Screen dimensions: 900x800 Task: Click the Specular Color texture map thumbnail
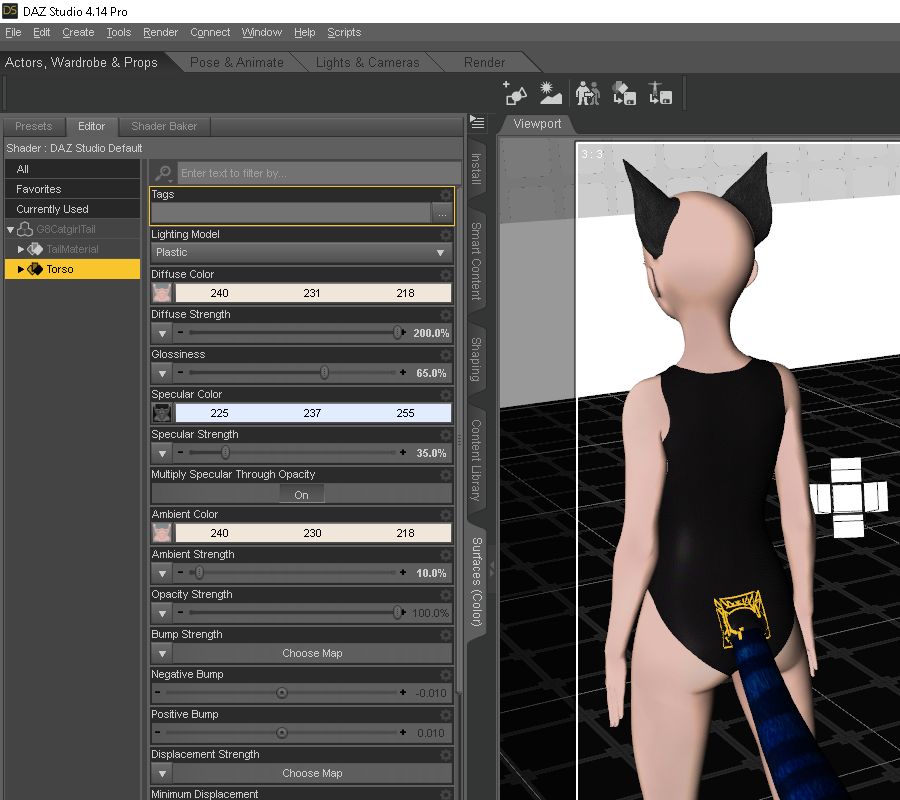coord(162,413)
